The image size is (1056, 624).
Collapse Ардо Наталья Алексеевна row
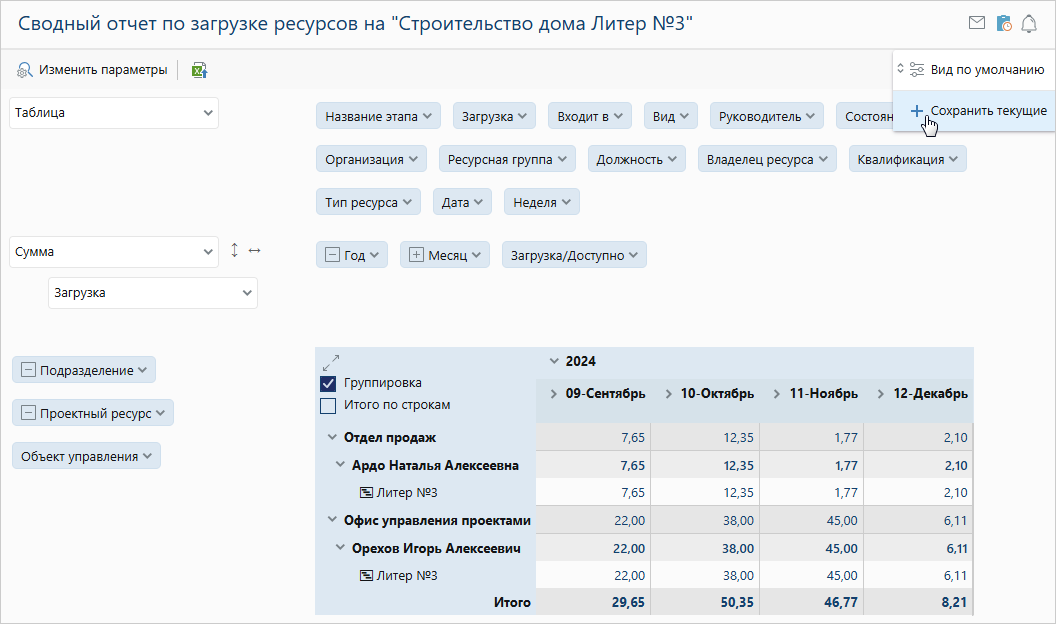[340, 465]
